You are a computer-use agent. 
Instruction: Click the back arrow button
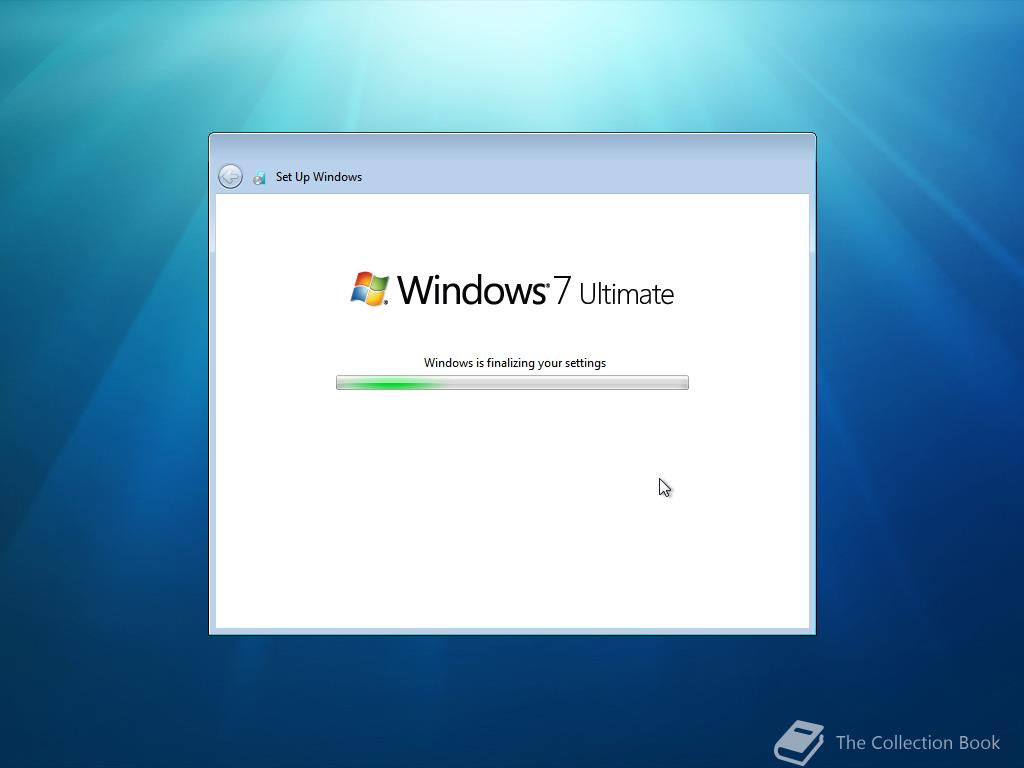tap(230, 176)
